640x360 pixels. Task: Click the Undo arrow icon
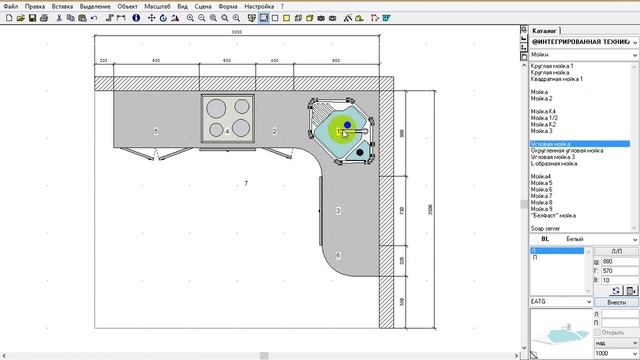point(94,18)
